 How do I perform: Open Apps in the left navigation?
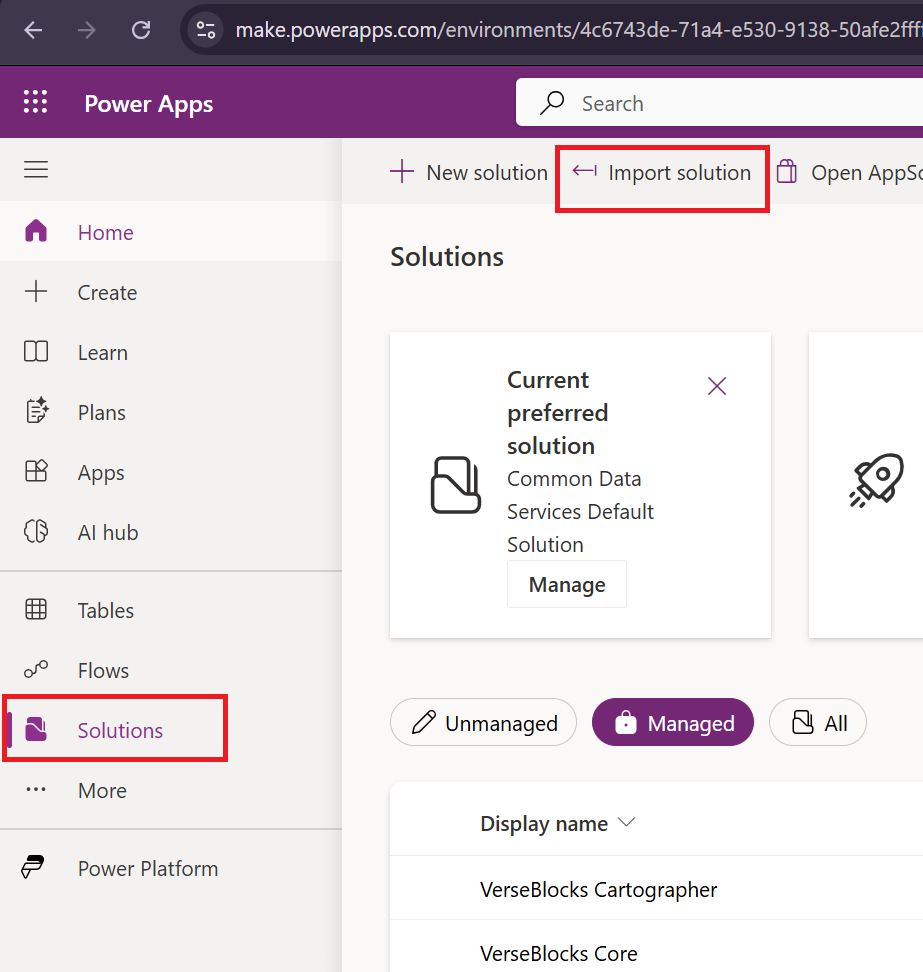[x=171, y=472]
